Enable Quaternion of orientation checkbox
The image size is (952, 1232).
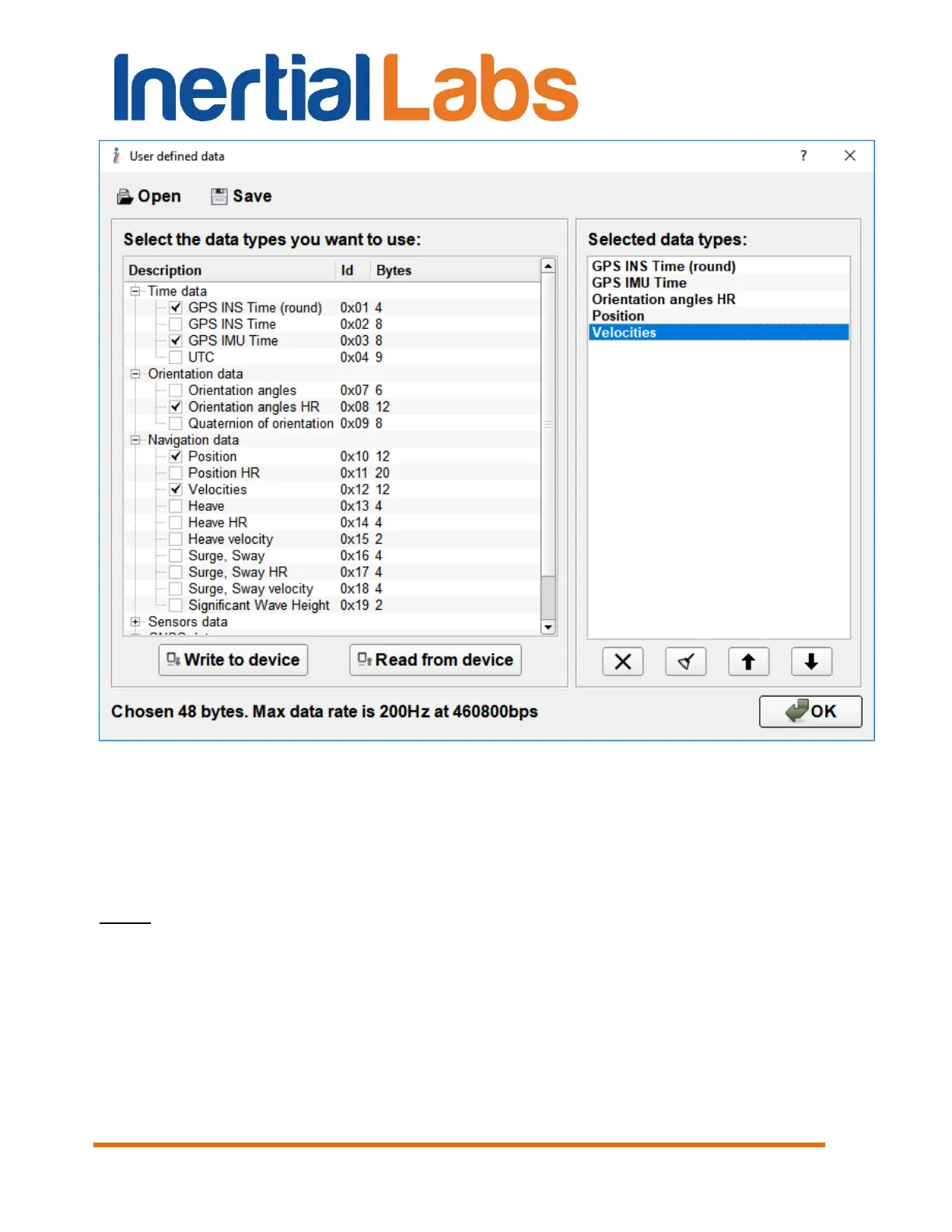click(x=176, y=423)
